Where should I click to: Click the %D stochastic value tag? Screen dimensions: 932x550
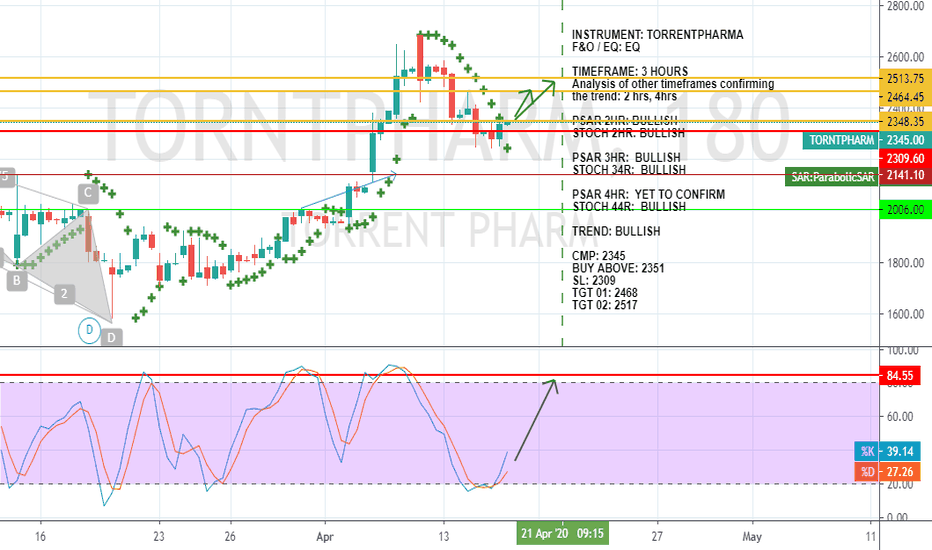point(867,472)
